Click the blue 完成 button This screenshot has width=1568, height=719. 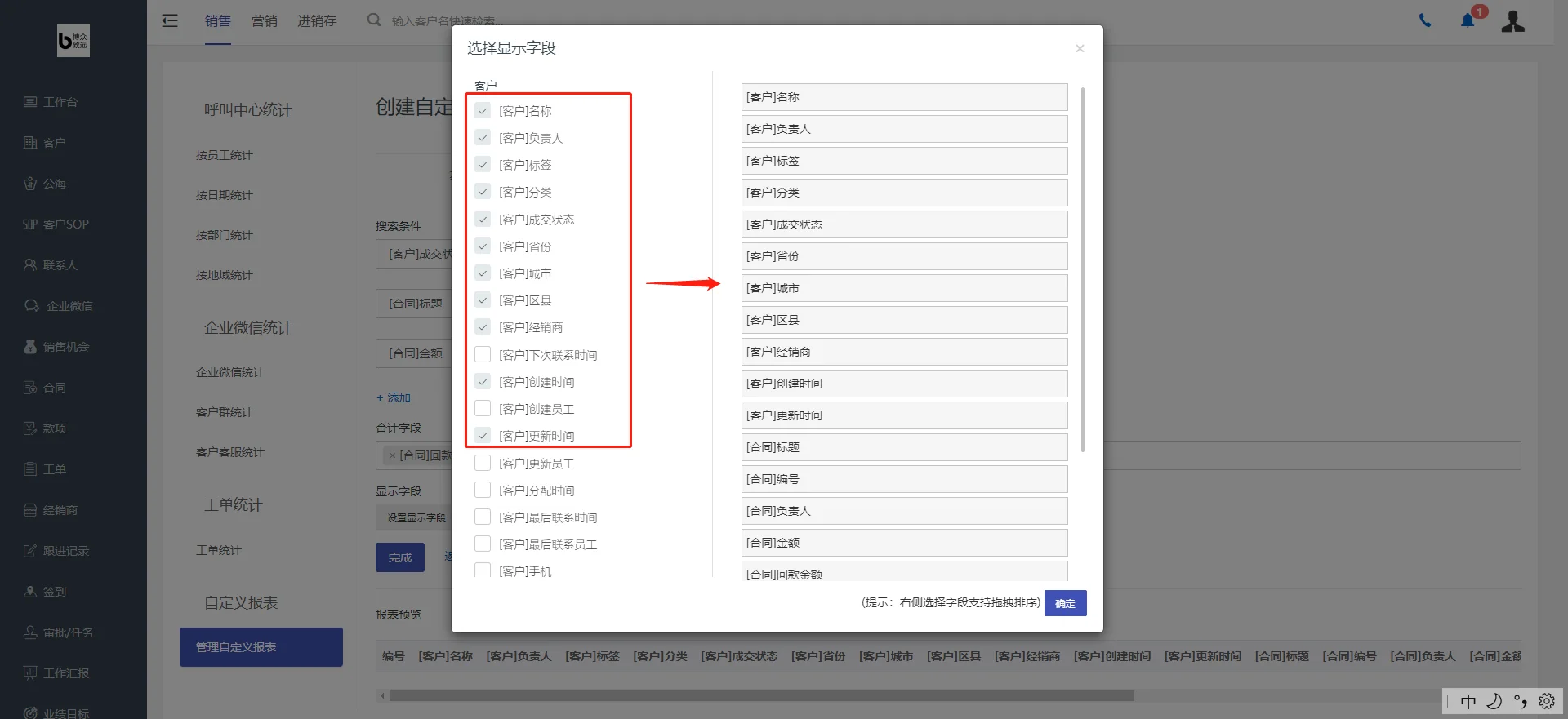pyautogui.click(x=400, y=557)
